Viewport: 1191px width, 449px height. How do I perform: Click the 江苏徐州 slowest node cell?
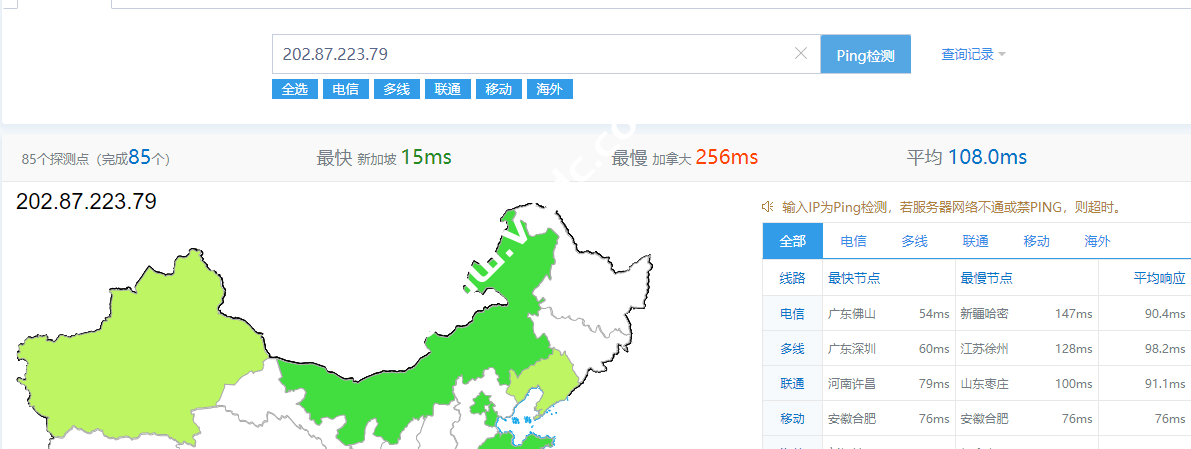[x=984, y=348]
